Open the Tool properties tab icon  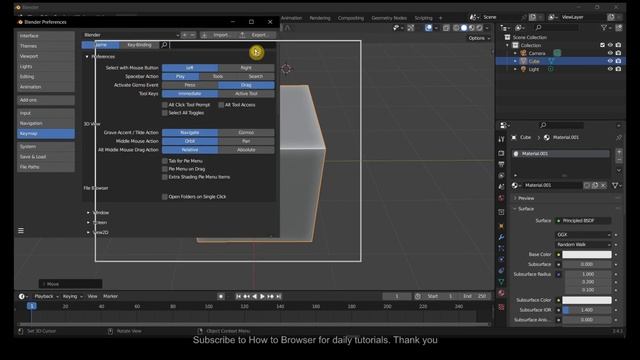(501, 139)
